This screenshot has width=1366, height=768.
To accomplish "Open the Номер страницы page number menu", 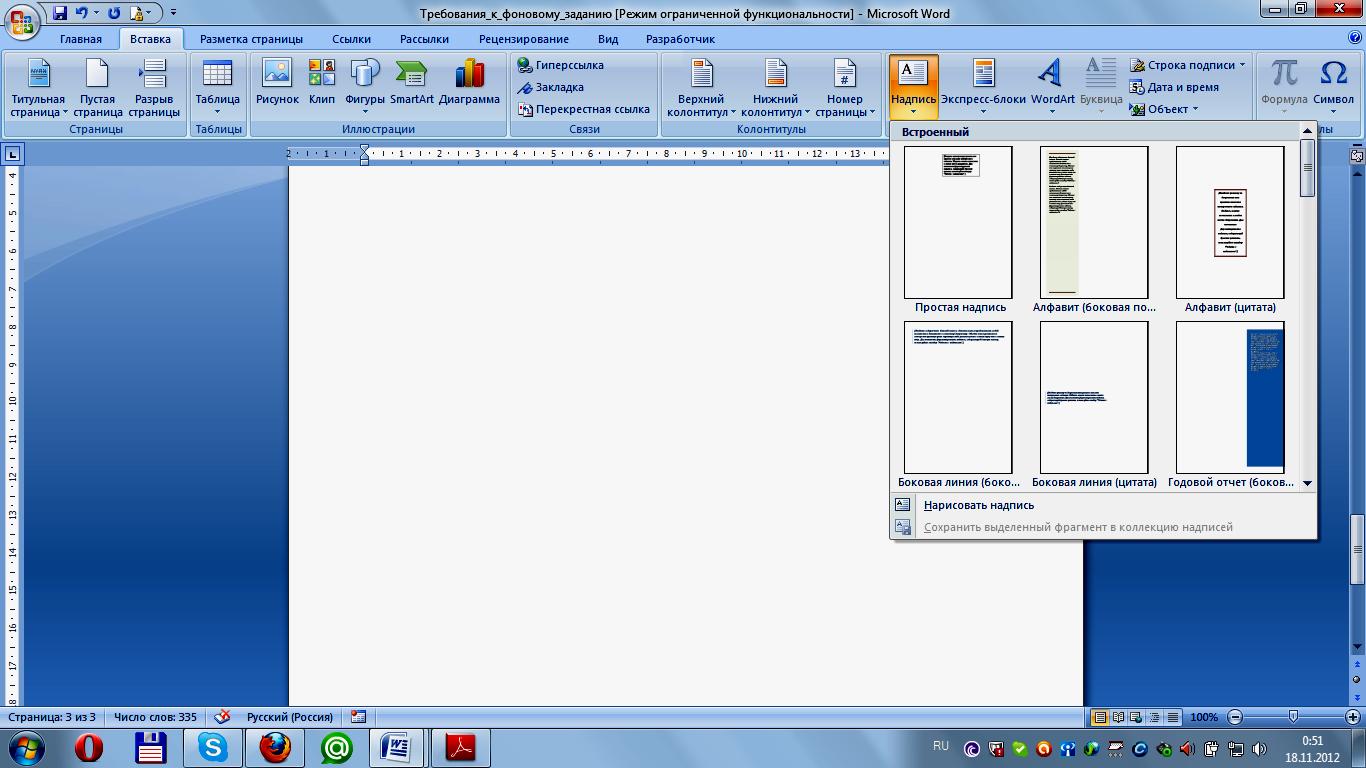I will pos(845,88).
